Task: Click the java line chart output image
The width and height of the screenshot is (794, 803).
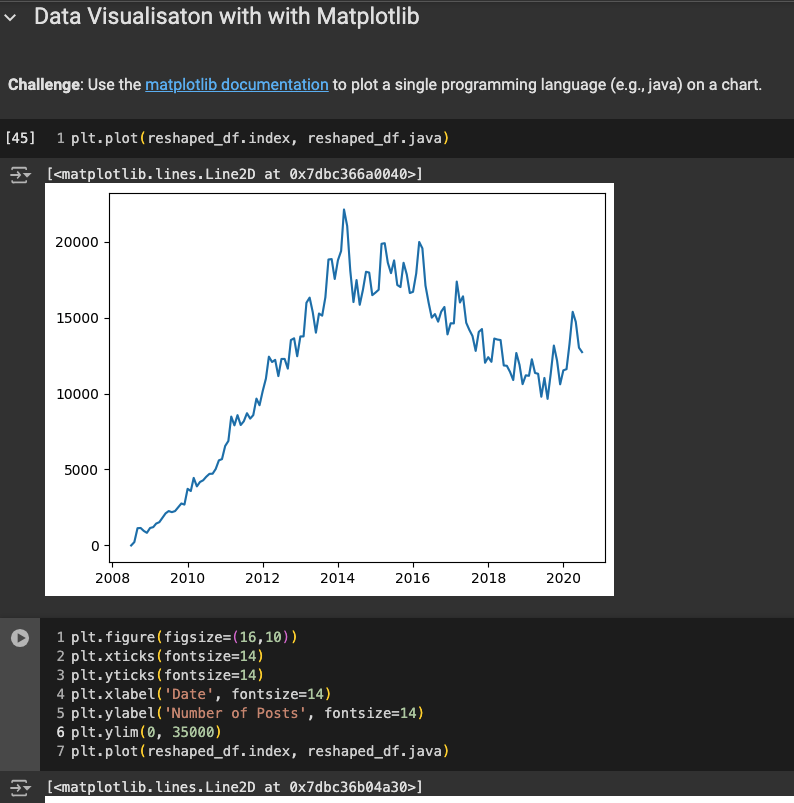Action: (x=329, y=389)
